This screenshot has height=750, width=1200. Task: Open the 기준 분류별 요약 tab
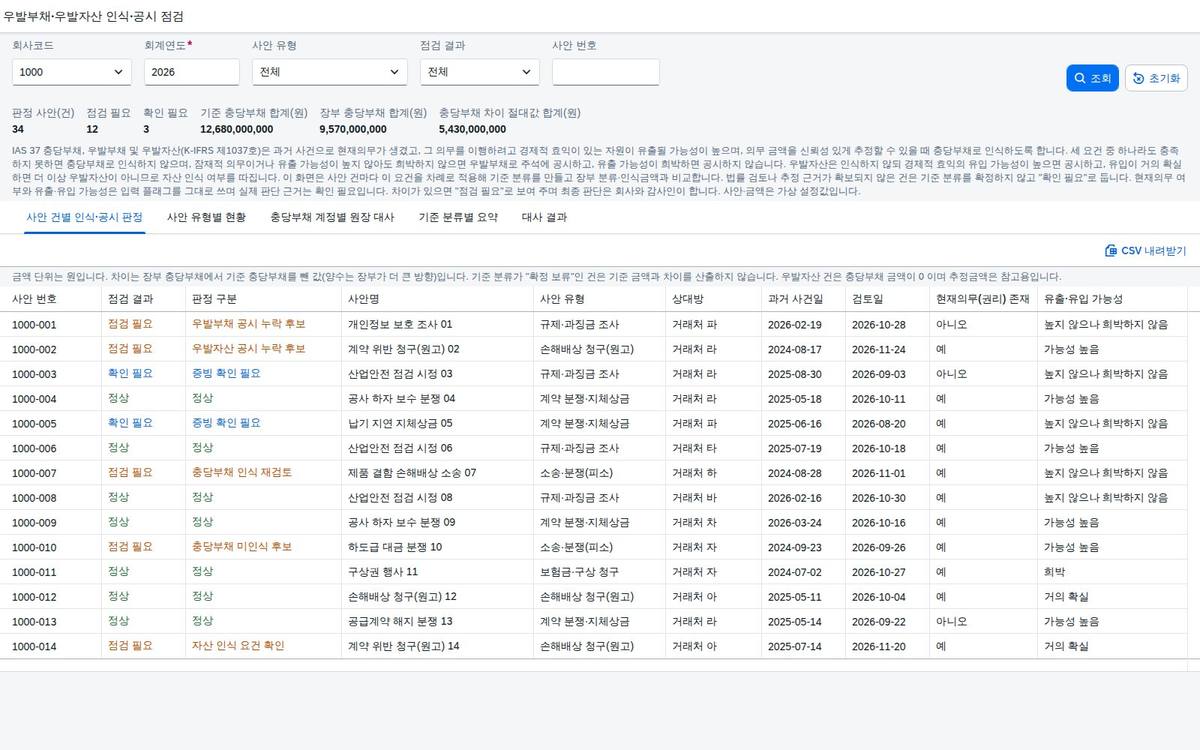click(x=458, y=217)
